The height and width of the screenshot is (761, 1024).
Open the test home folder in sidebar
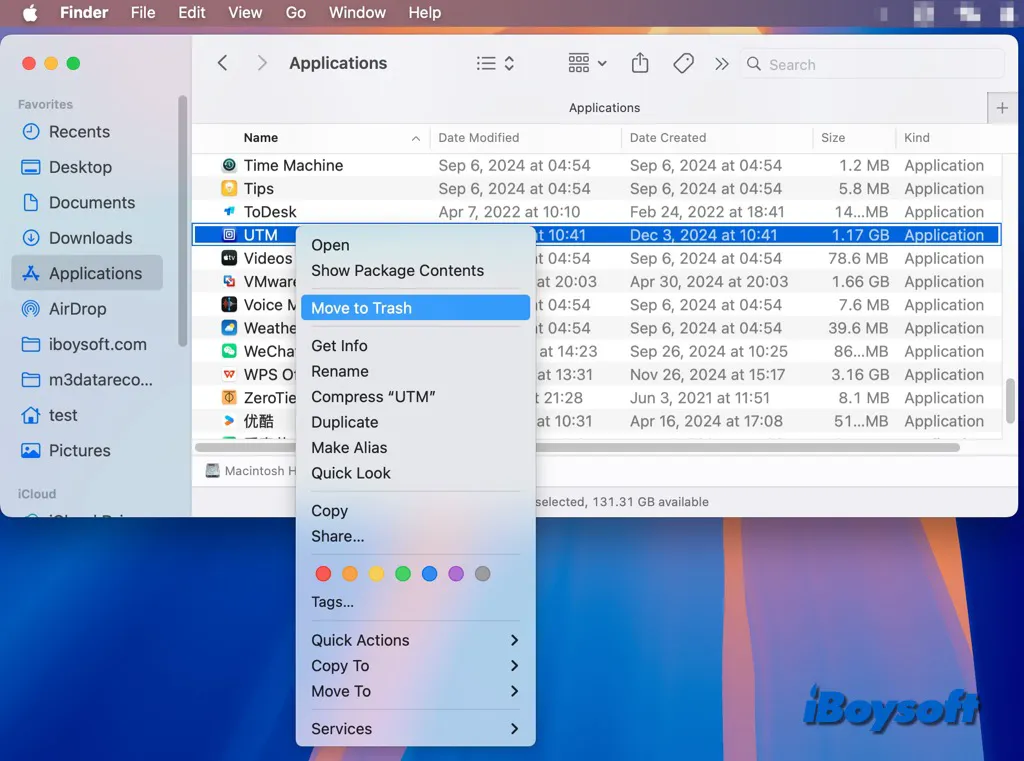87,415
